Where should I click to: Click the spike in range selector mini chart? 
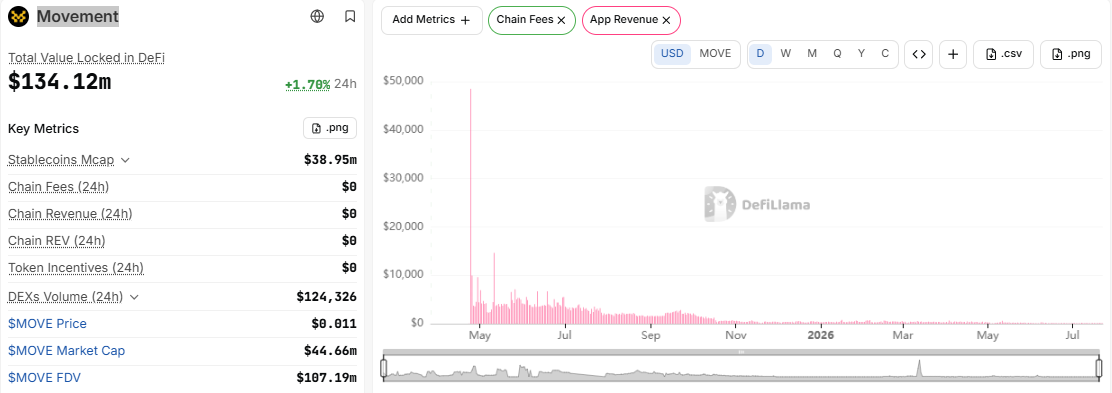pyautogui.click(x=919, y=367)
